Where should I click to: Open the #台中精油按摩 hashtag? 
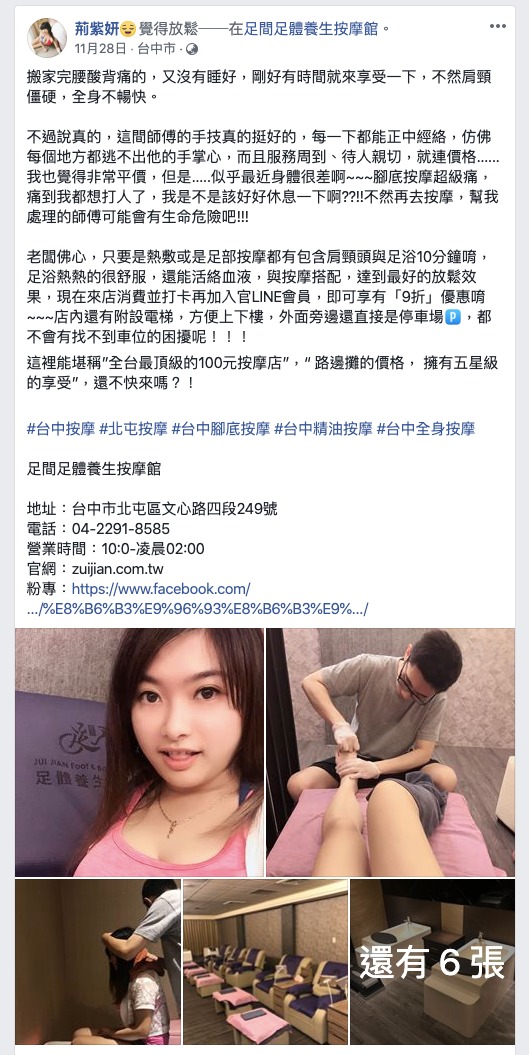[x=323, y=429]
